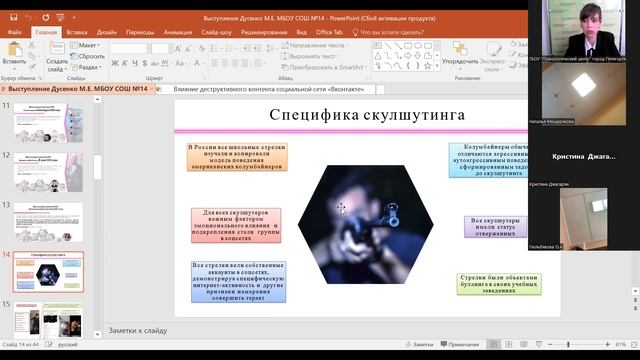Select the document tab 'Выступление Дусенко М.Е. МБОУ СОШ №14'
Image resolution: width=640 pixels, height=360 pixels.
(78, 89)
